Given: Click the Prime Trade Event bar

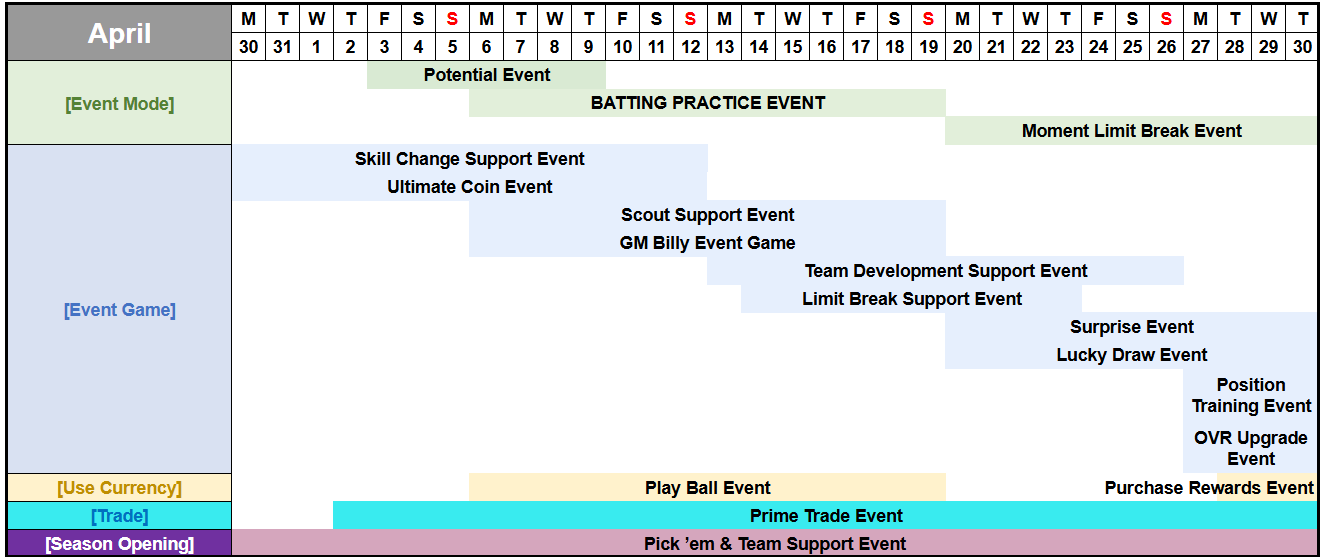Looking at the screenshot, I should 825,516.
